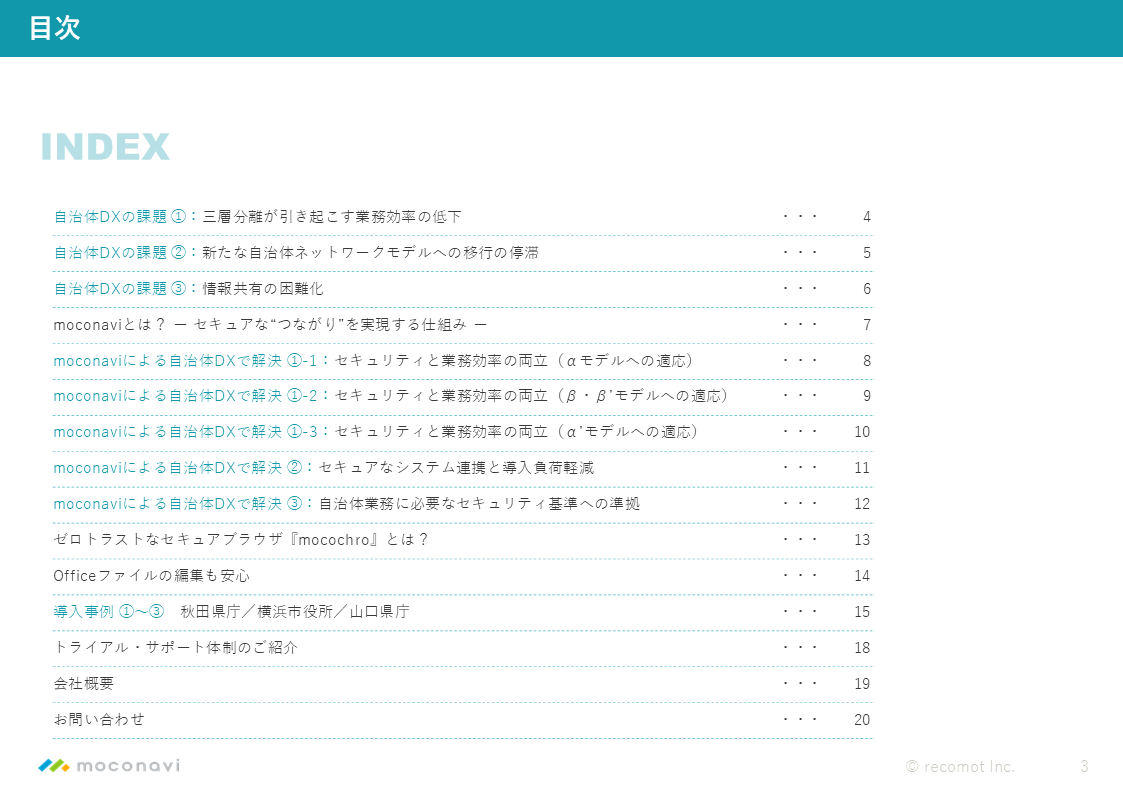This screenshot has width=1123, height=794.
Task: Click page number 13 in the index
Action: [x=862, y=539]
